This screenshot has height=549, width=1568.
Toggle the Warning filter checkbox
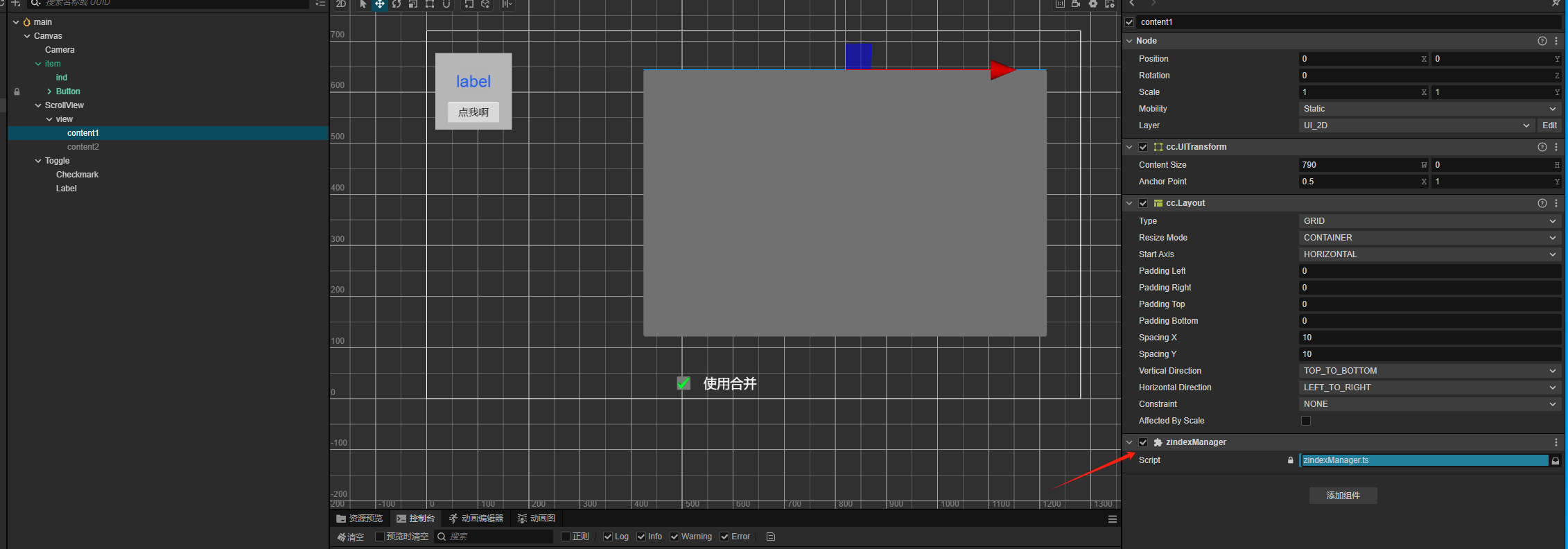pyautogui.click(x=674, y=537)
